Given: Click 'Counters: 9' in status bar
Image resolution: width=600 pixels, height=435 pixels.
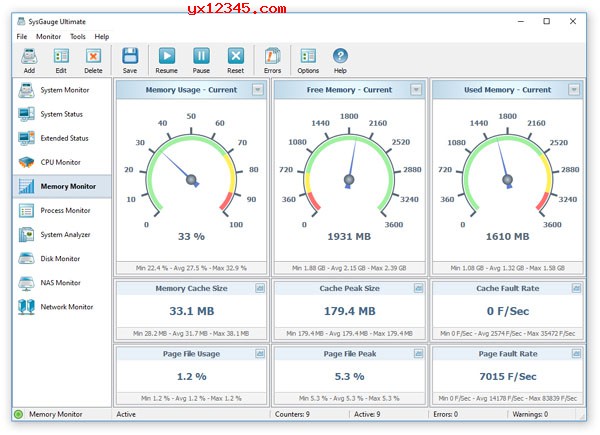Looking at the screenshot, I should pyautogui.click(x=292, y=414).
